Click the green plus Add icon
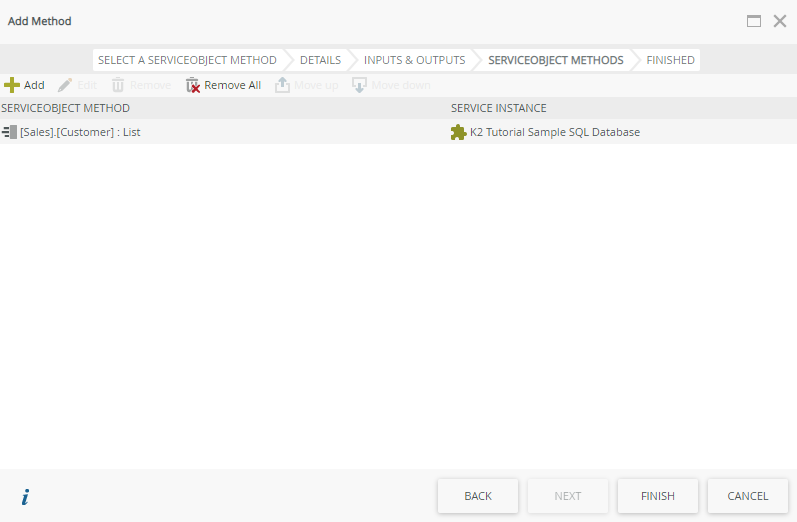This screenshot has width=797, height=522. [12, 85]
